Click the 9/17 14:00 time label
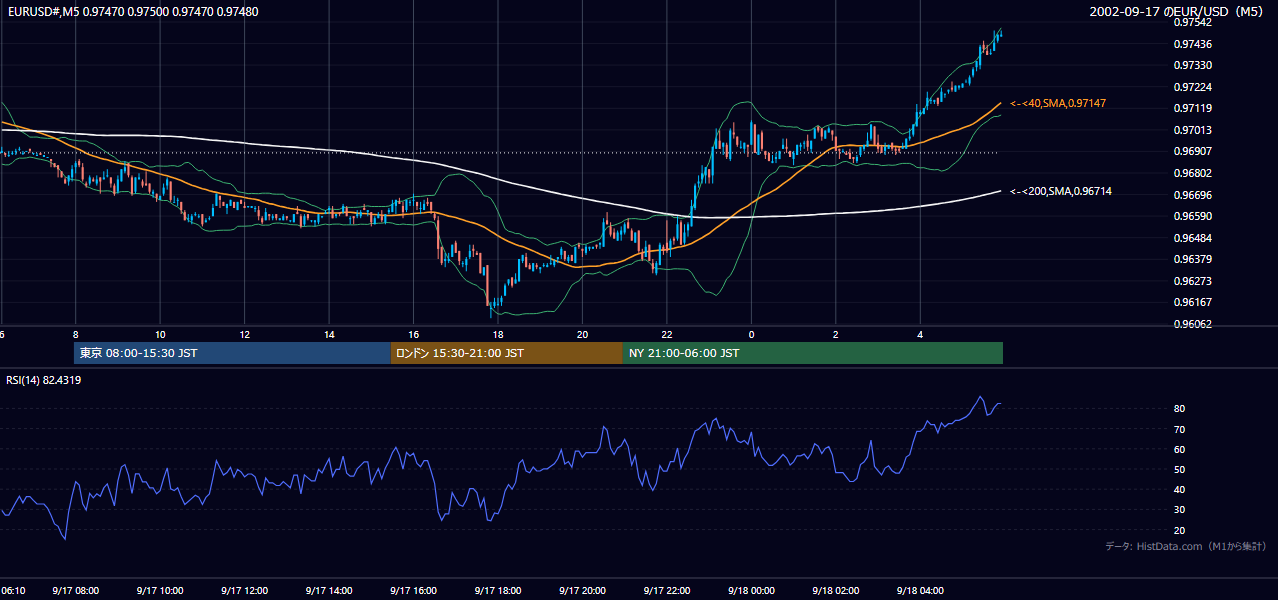1278x600 pixels. (x=329, y=591)
